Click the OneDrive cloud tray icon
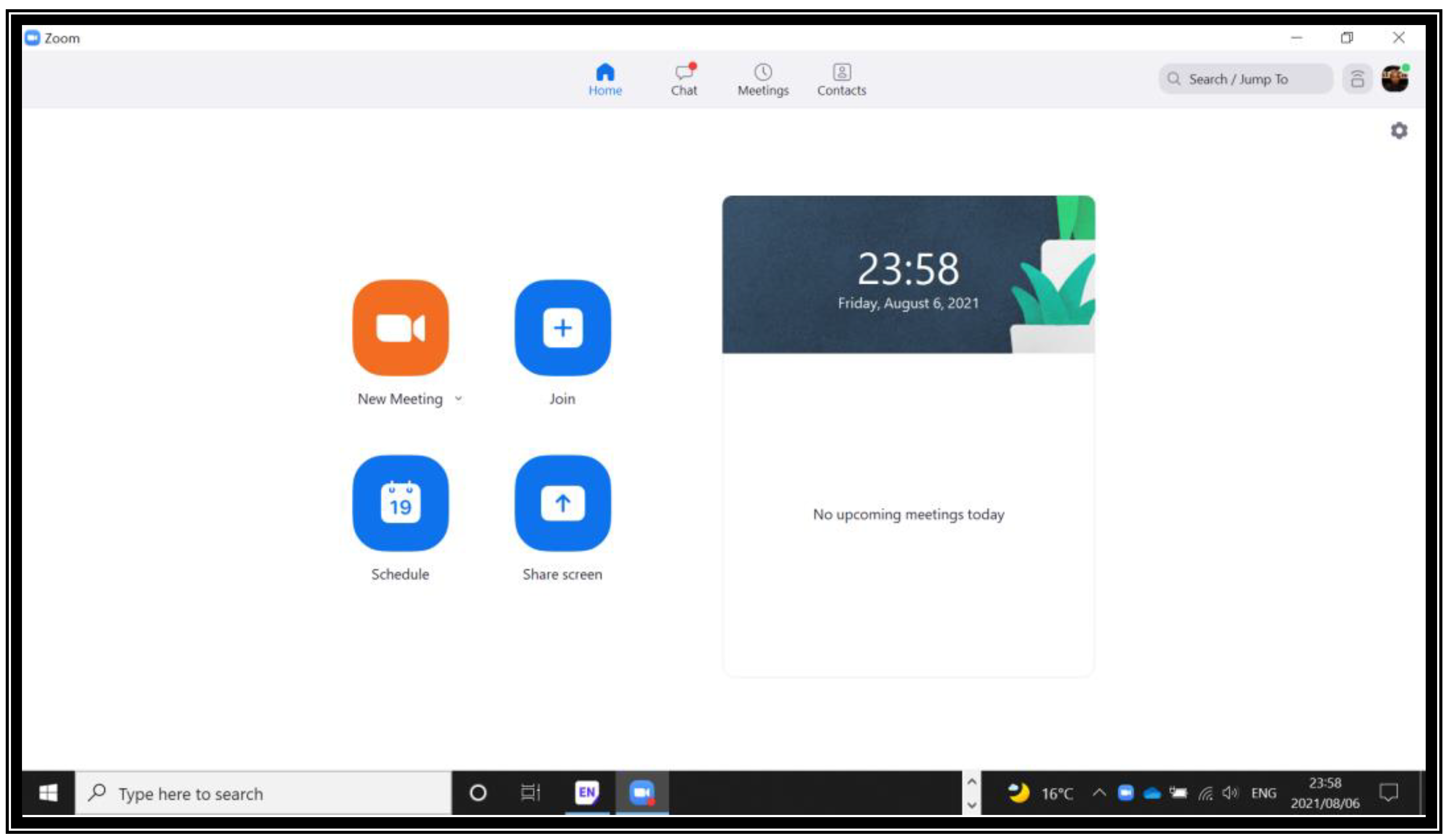Viewport: 1449px width, 840px height. pyautogui.click(x=1152, y=794)
